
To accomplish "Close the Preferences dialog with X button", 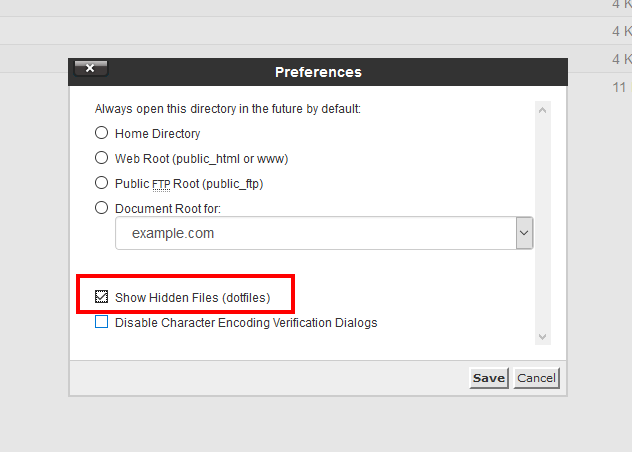I will coord(90,69).
